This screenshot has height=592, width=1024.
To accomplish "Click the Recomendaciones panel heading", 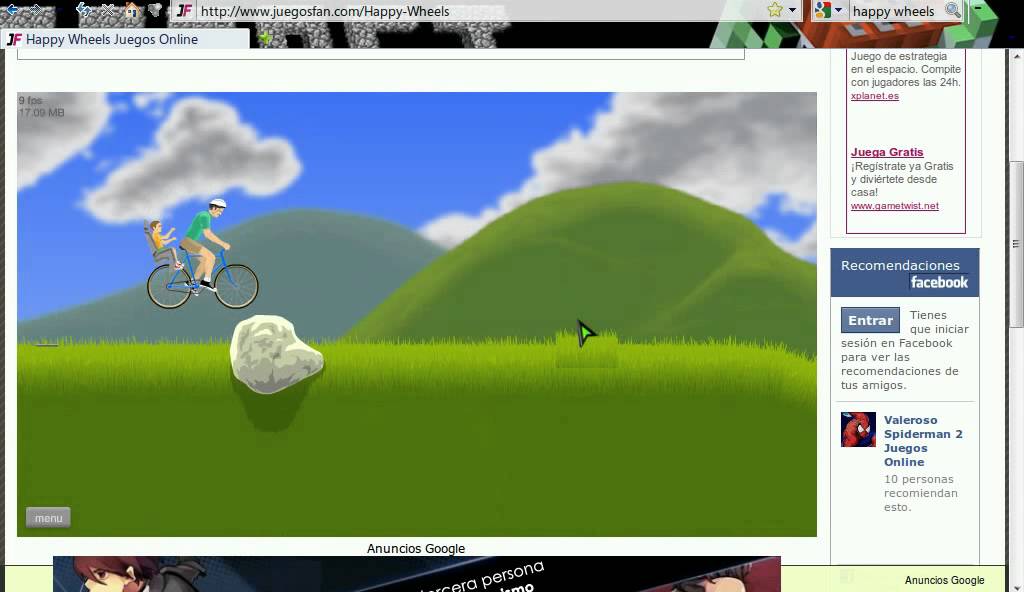I will 900,265.
